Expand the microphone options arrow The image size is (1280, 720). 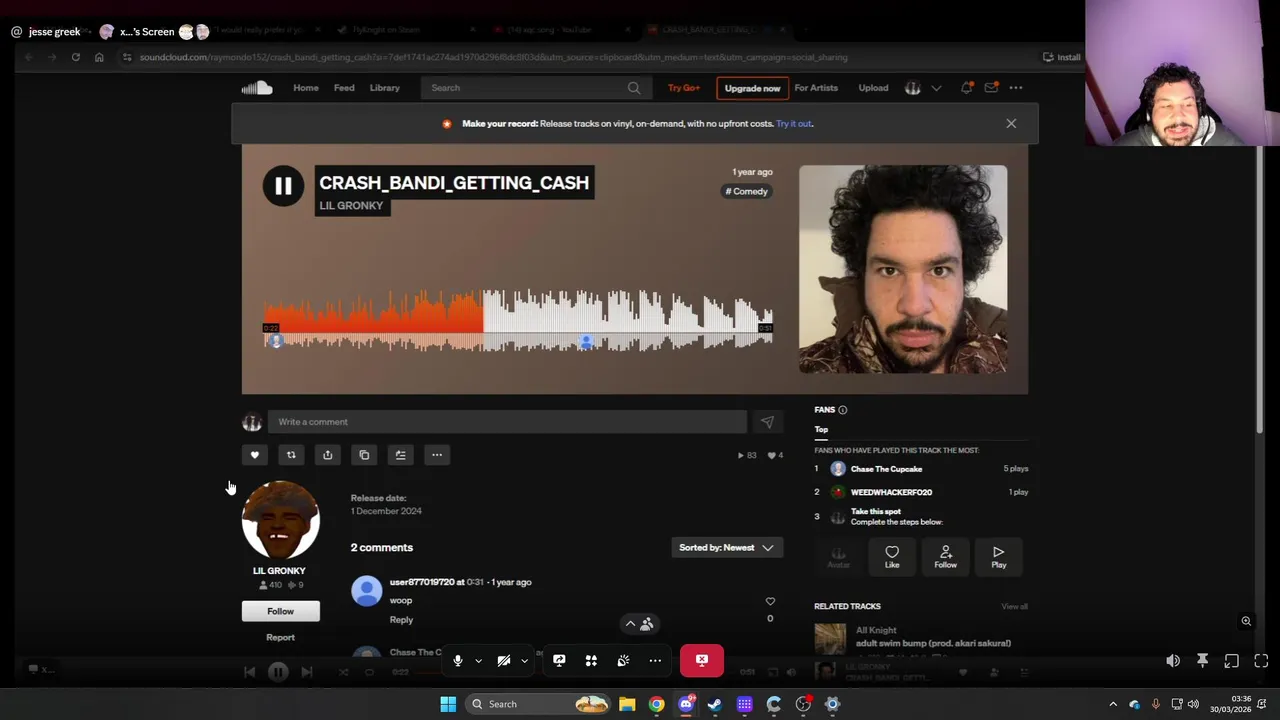coord(478,660)
